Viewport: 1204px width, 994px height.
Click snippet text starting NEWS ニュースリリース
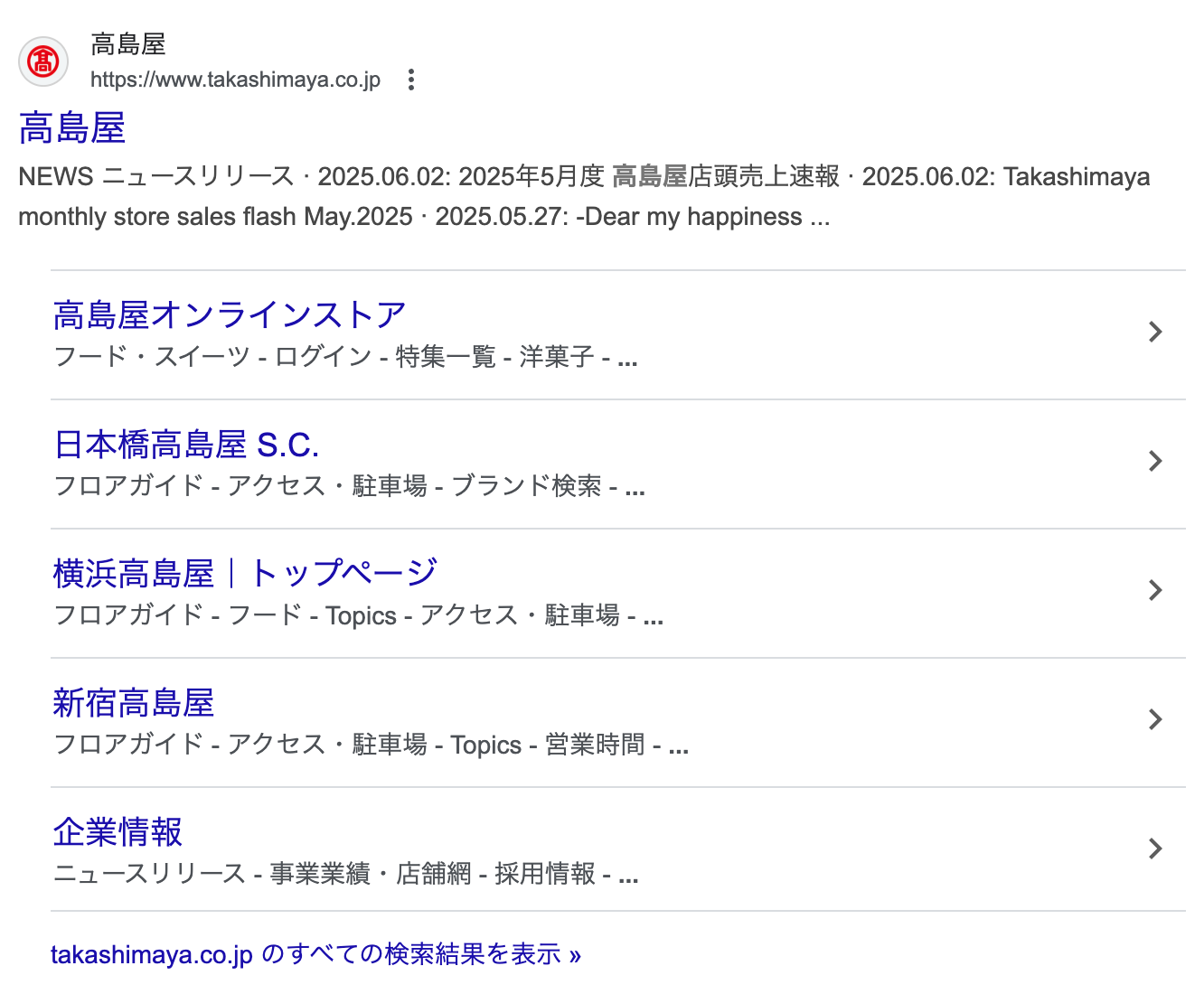click(584, 196)
